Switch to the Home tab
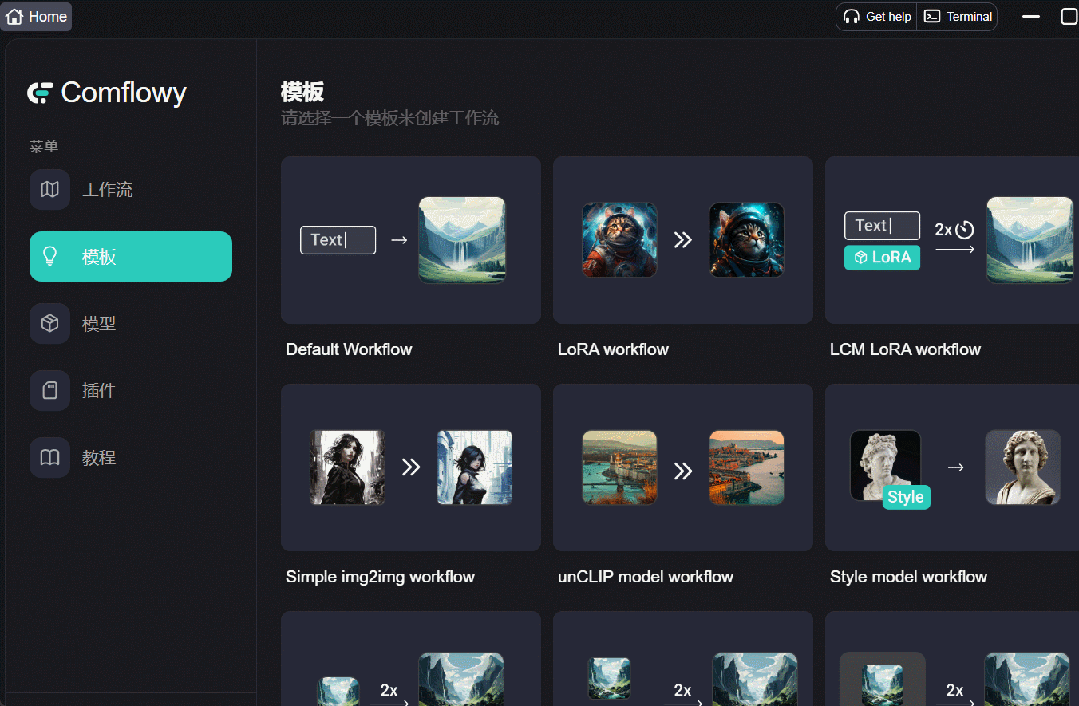The width and height of the screenshot is (1079, 706). click(x=36, y=16)
